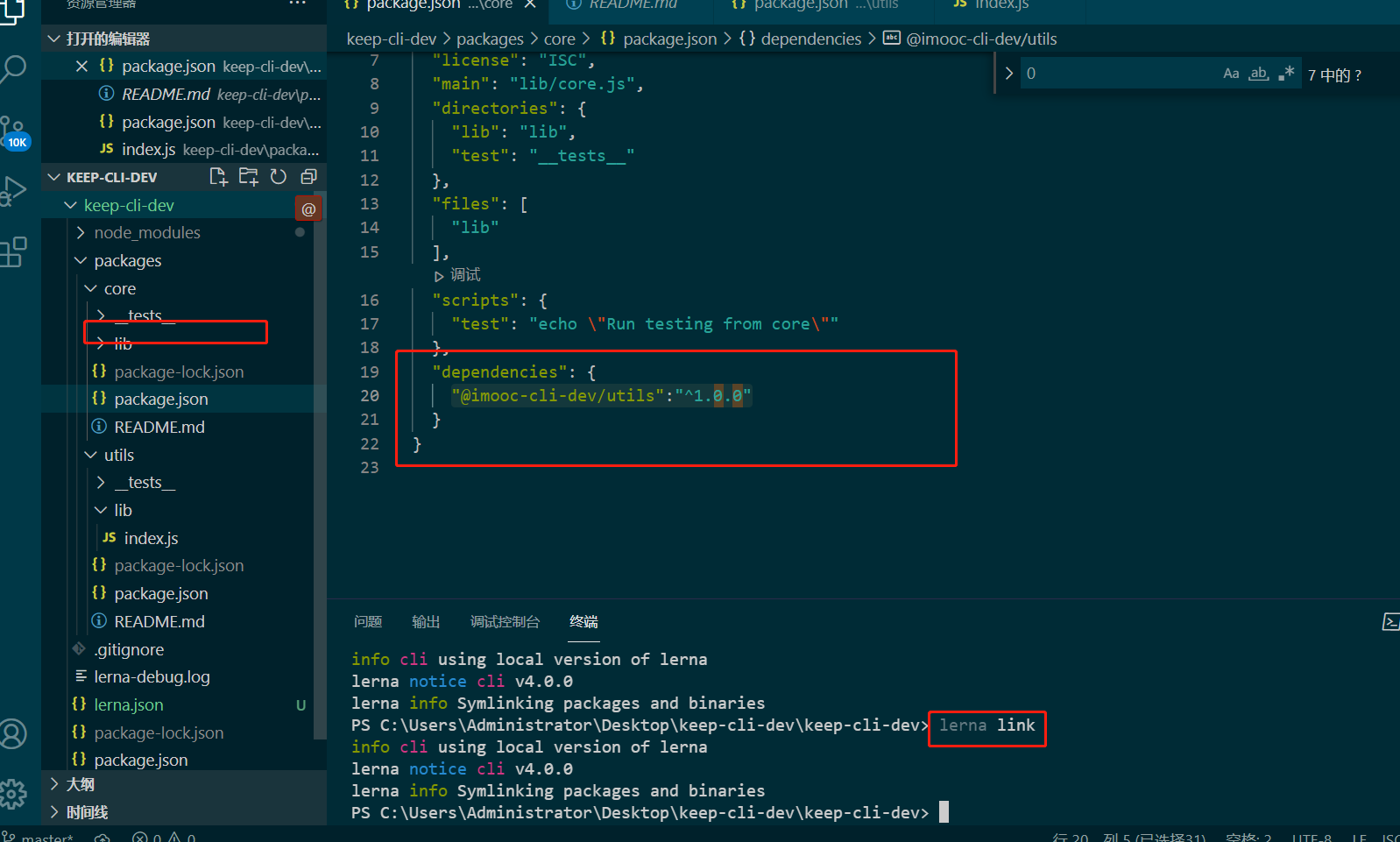Toggle match whole word in find widget
1400x842 pixels.
(1259, 74)
